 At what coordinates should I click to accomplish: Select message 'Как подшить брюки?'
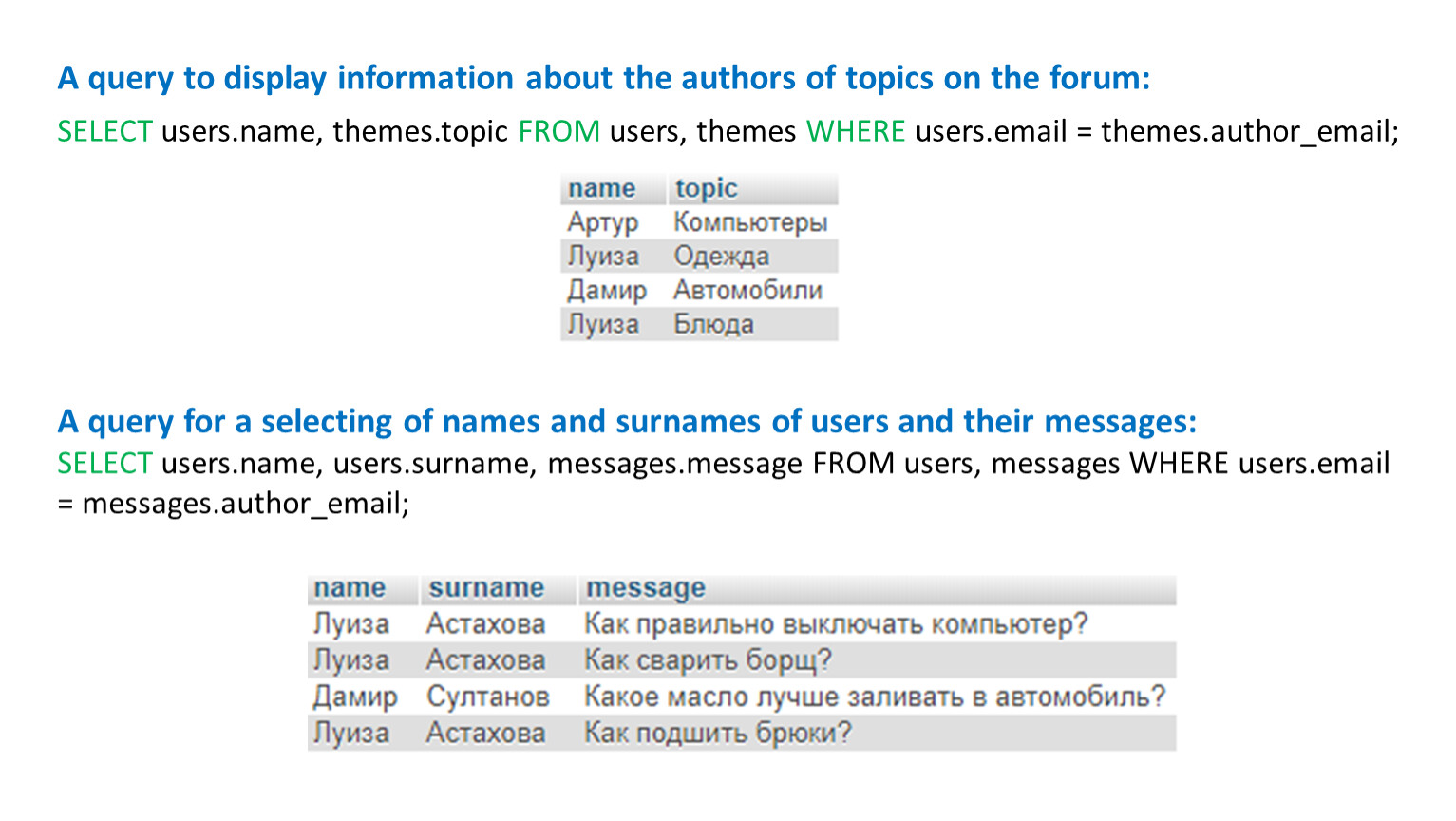coord(718,734)
